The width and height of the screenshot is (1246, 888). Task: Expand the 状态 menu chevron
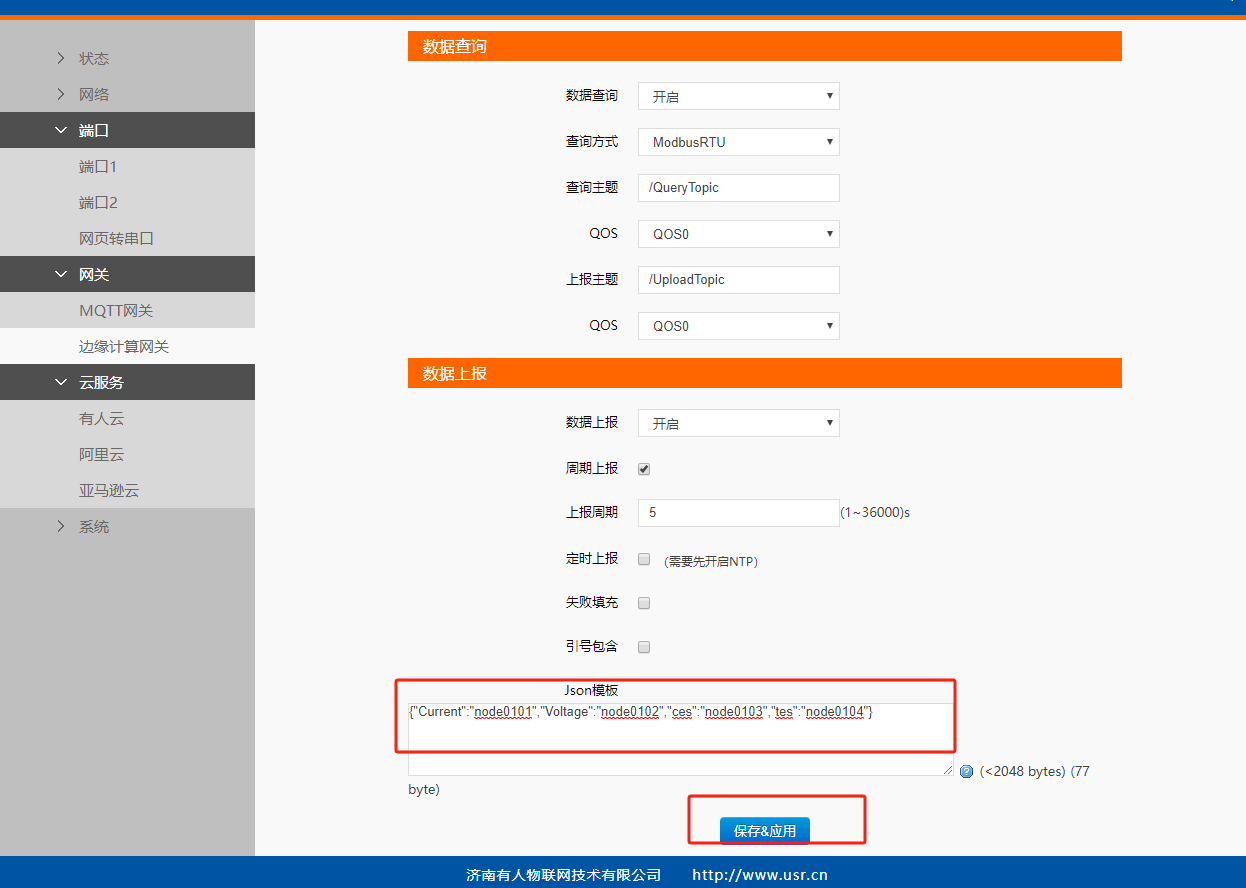coord(61,59)
